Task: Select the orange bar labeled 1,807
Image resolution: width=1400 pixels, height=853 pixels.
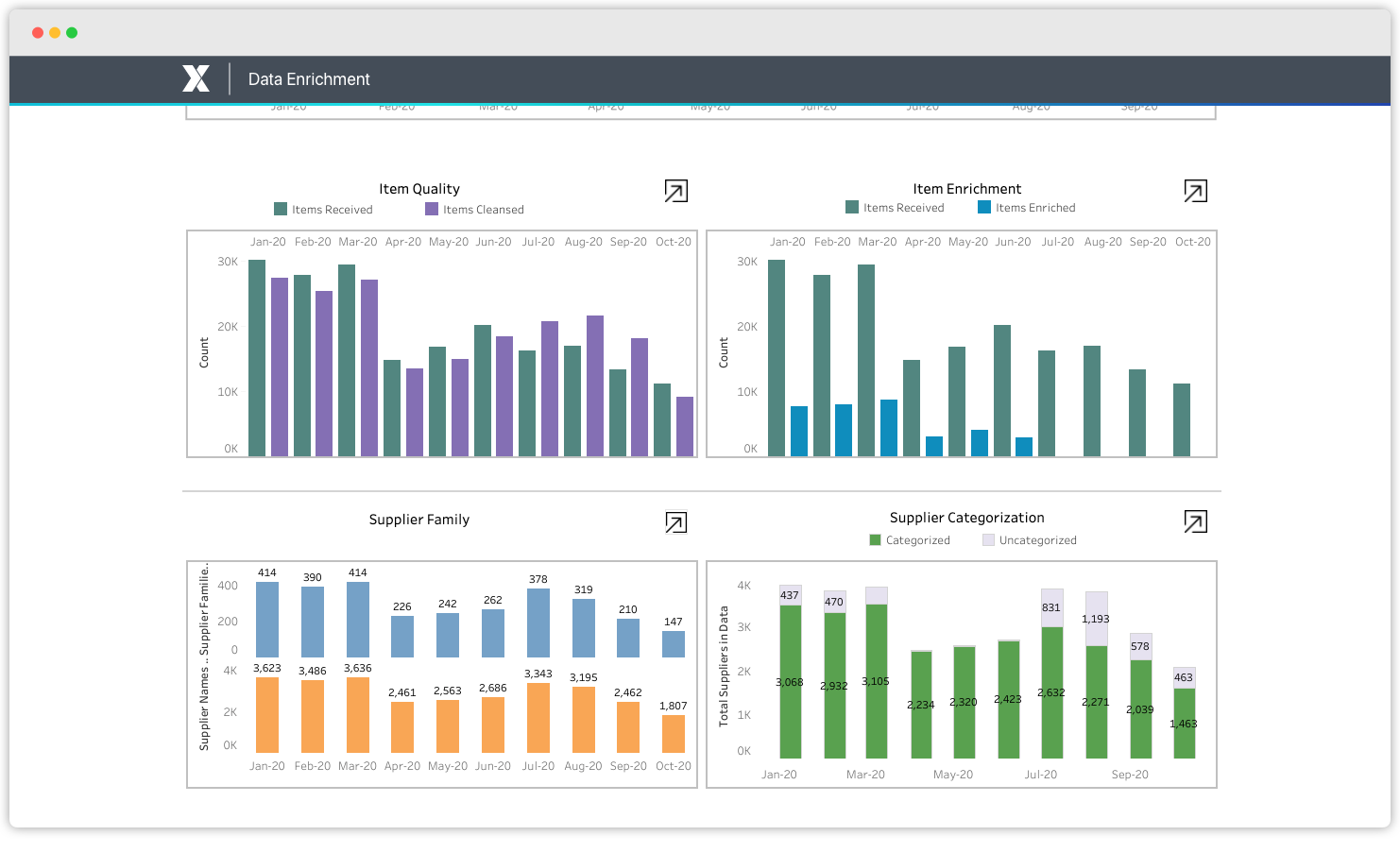Action: 674,734
